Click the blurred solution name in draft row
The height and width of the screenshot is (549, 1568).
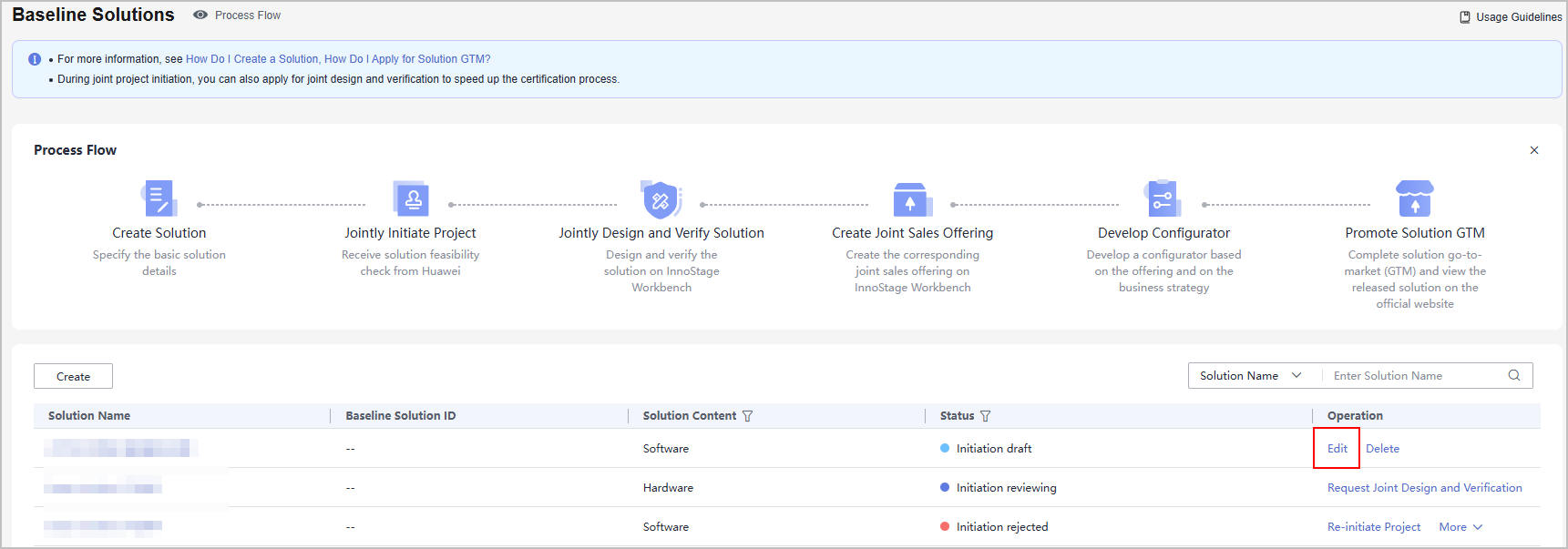pyautogui.click(x=120, y=448)
